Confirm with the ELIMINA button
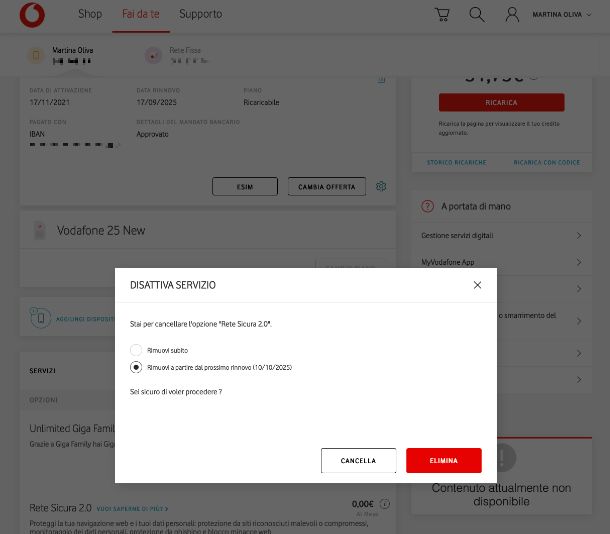The width and height of the screenshot is (610, 534). 443,460
